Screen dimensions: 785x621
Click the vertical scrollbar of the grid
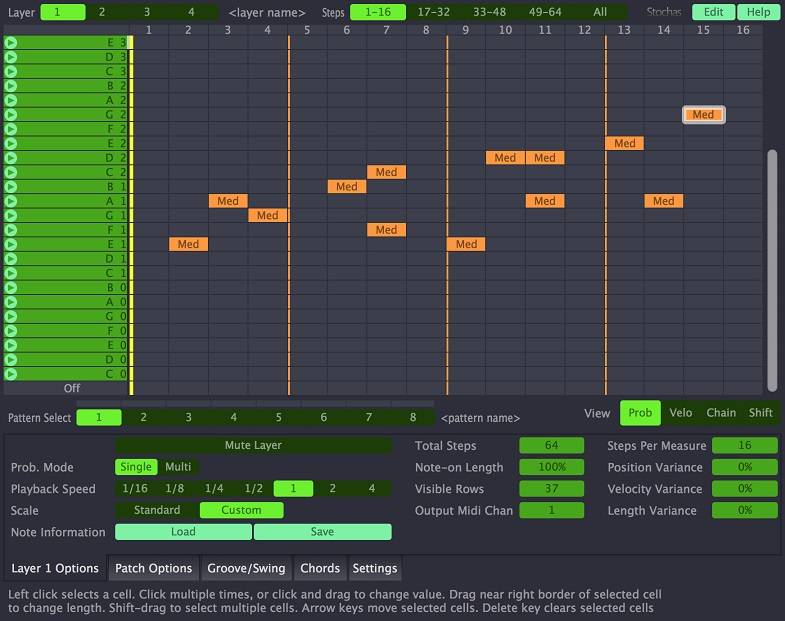click(771, 268)
